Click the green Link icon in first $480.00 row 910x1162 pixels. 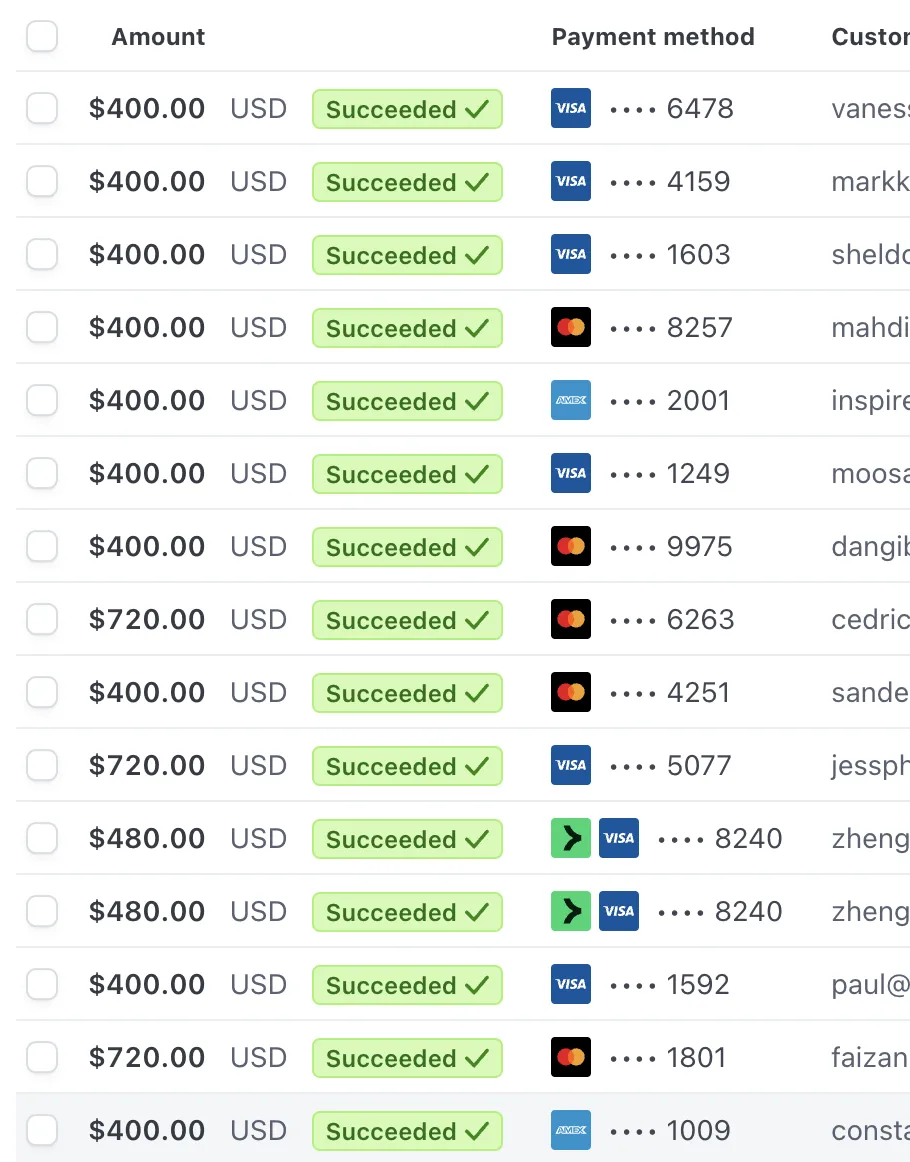pyautogui.click(x=571, y=838)
